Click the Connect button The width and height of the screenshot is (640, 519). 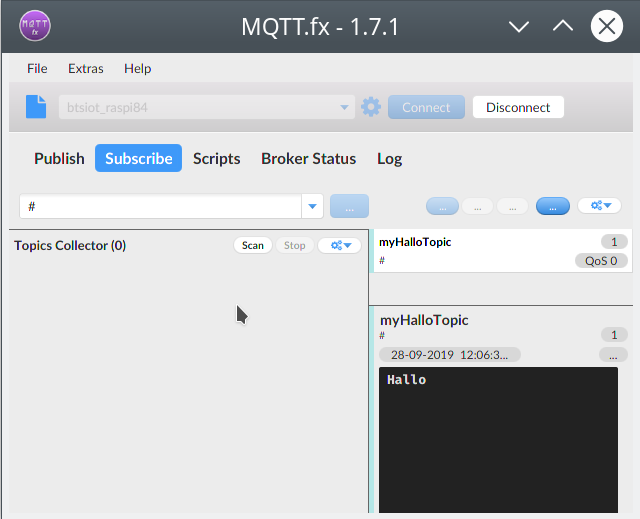pyautogui.click(x=426, y=107)
